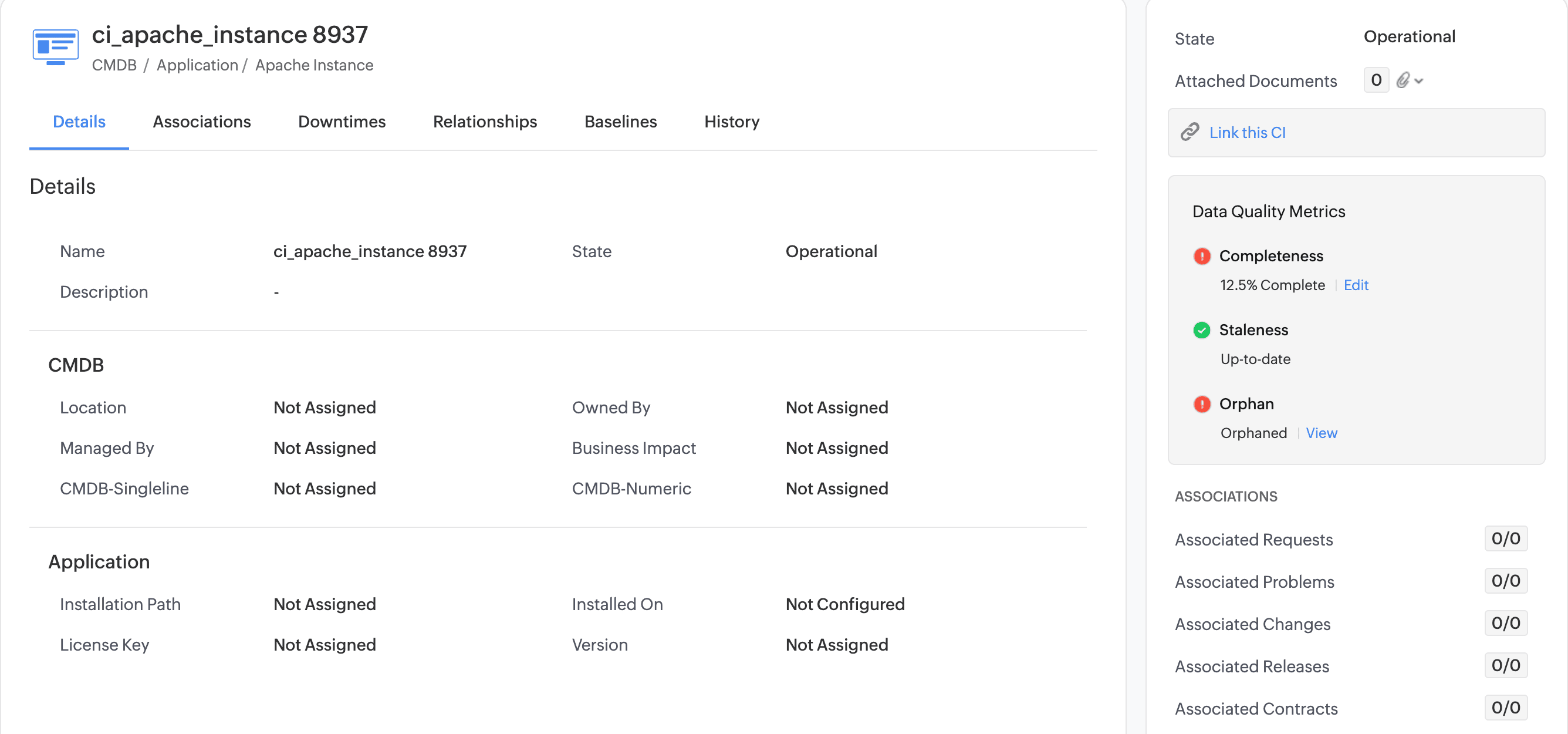Show the Baselines tab
Viewport: 1568px width, 734px height.
click(x=620, y=122)
